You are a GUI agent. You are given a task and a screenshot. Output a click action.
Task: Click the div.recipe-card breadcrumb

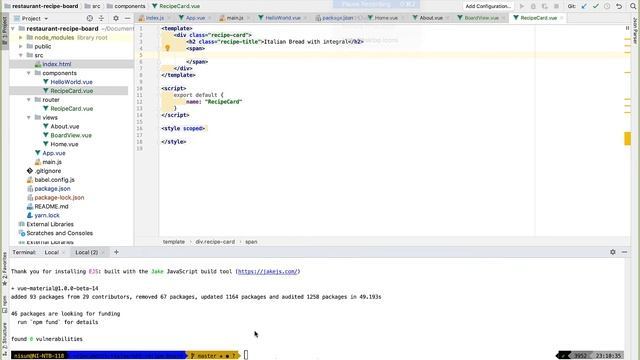[x=215, y=242]
